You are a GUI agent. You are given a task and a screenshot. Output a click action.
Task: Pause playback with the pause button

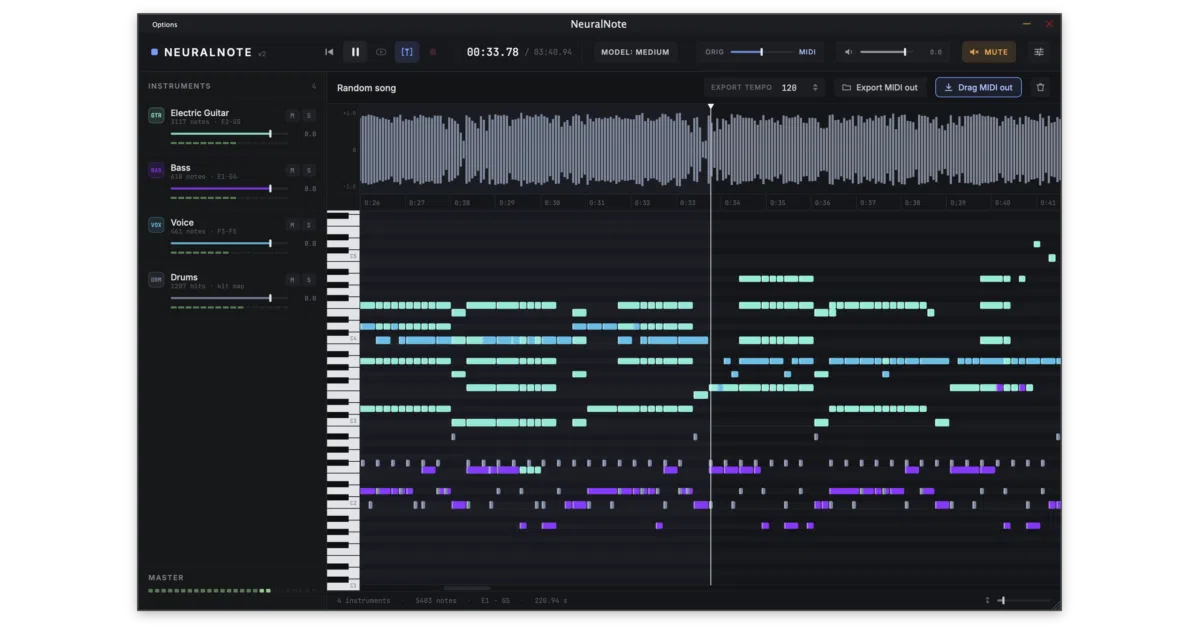[355, 52]
